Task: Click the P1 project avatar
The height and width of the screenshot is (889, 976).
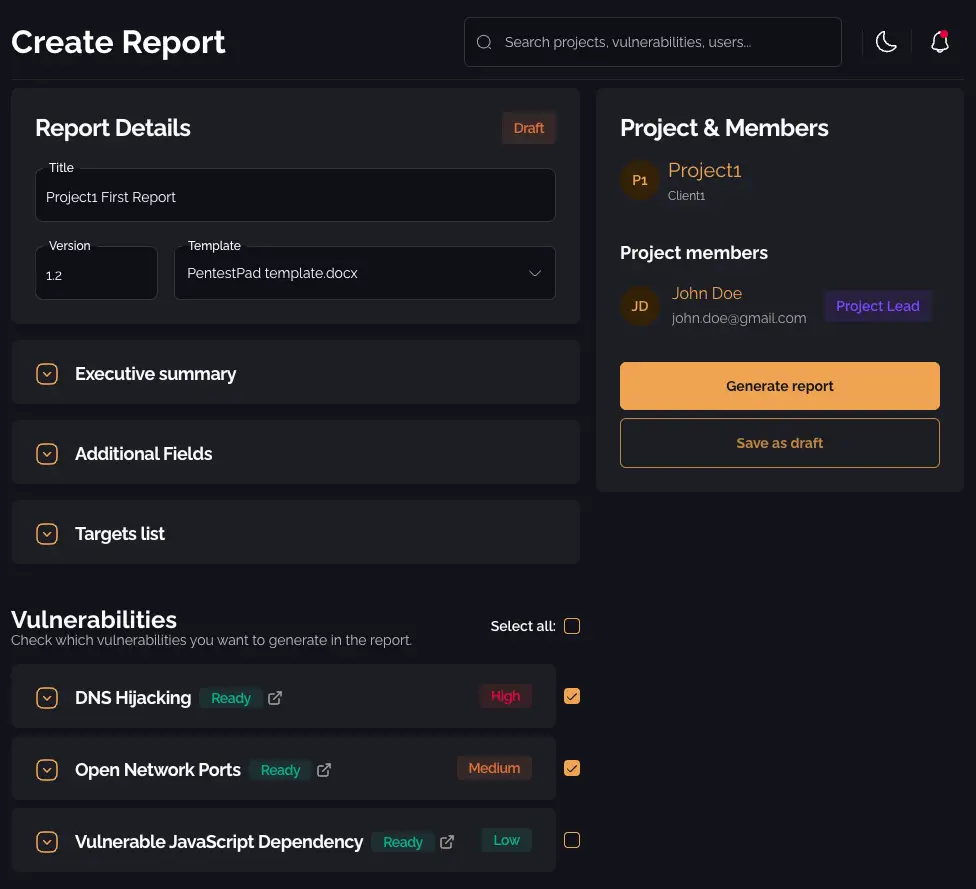Action: [x=640, y=180]
